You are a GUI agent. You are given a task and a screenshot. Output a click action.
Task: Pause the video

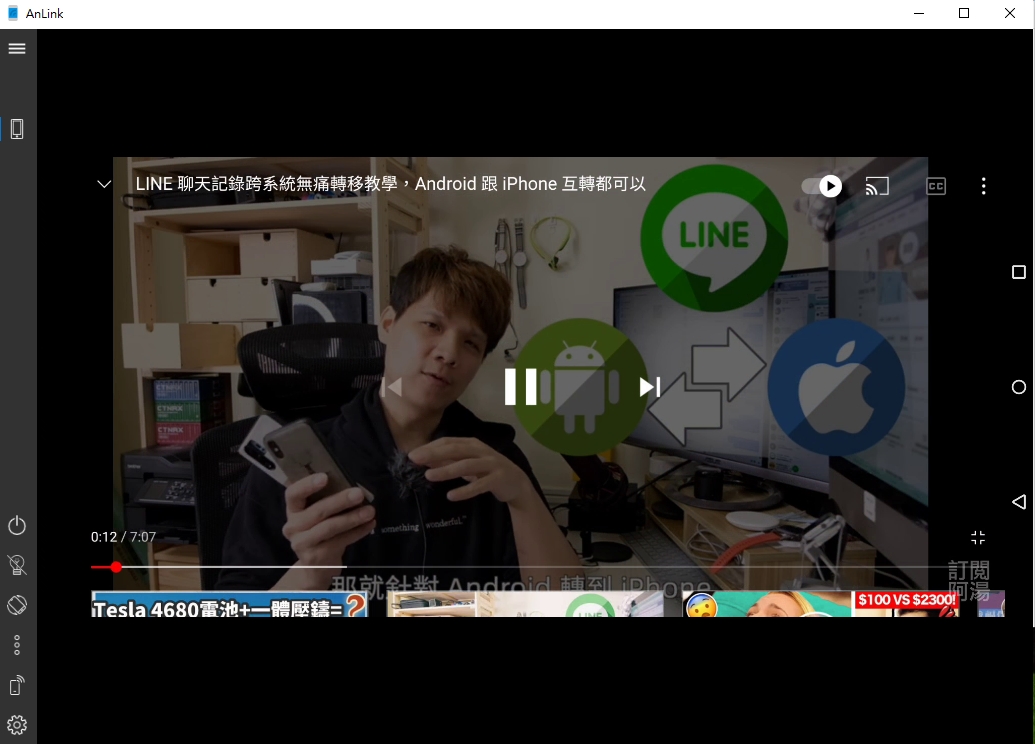521,387
